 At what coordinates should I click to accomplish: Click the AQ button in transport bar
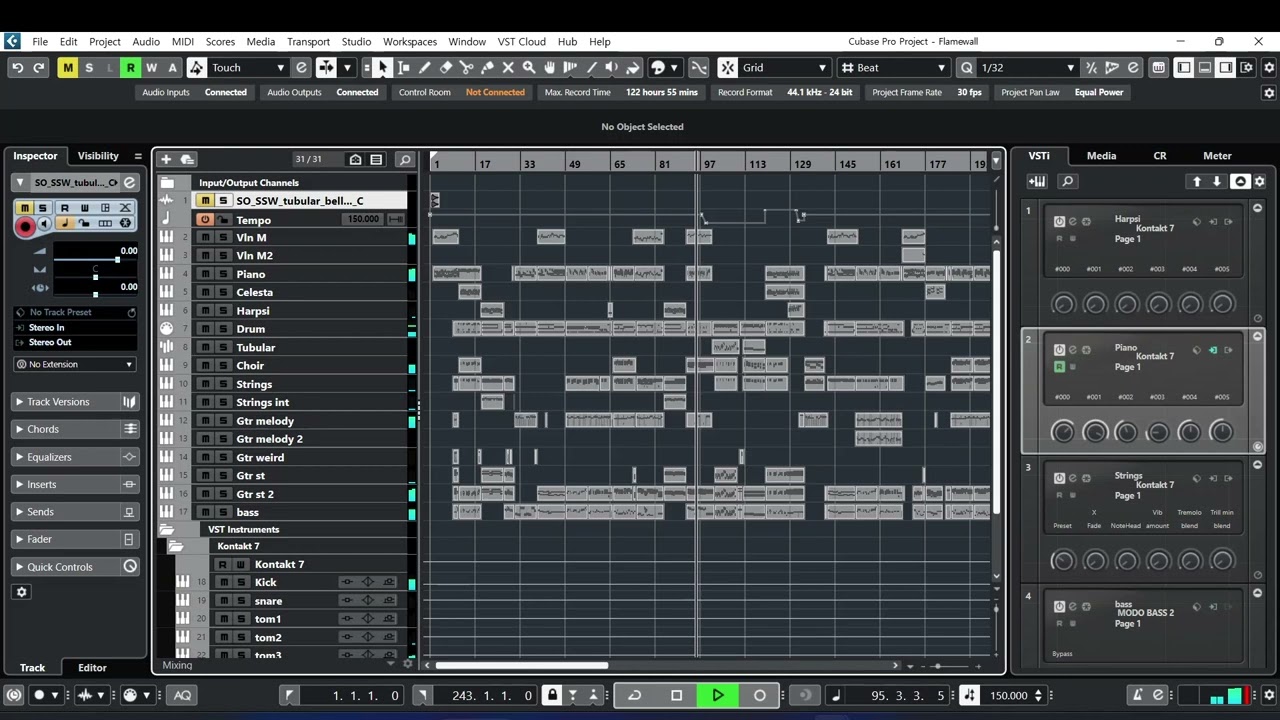tap(182, 695)
